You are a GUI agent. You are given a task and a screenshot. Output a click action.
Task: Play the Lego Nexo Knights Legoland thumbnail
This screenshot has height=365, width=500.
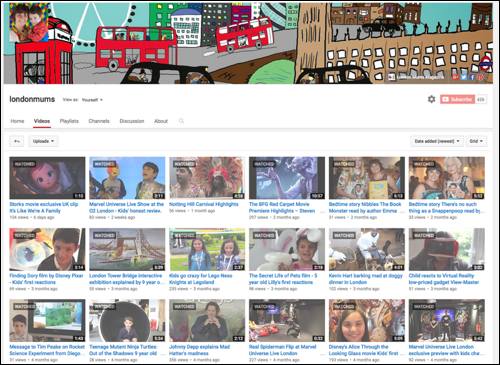tap(207, 249)
